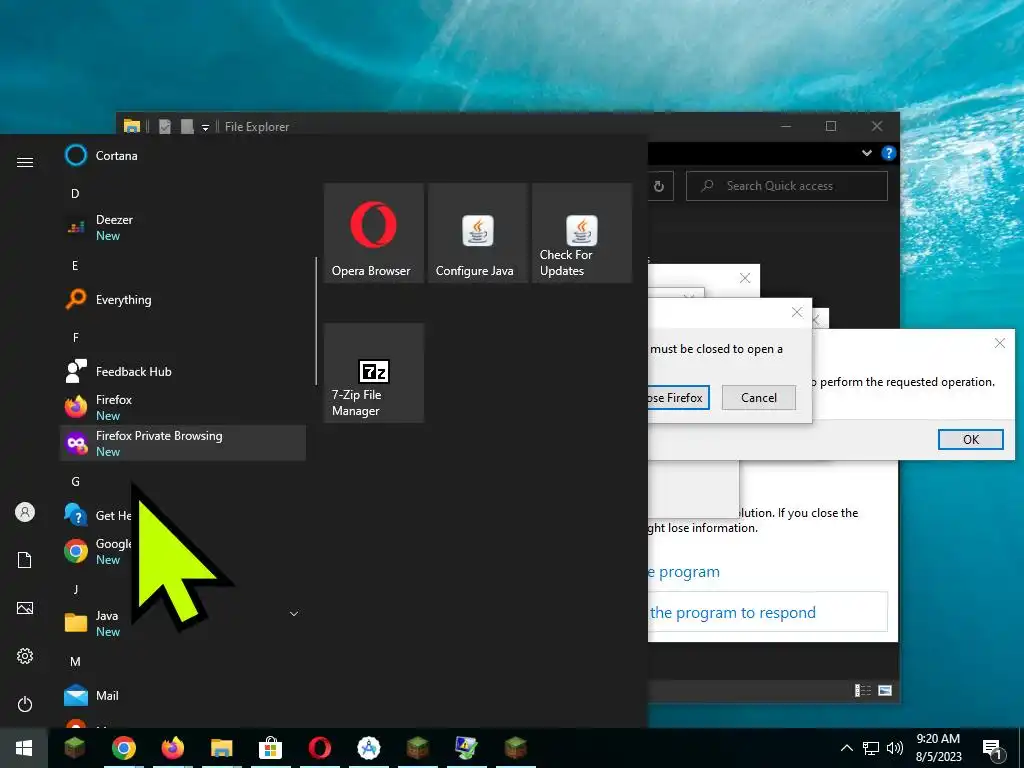Open File Explorer from the taskbar

click(221, 748)
